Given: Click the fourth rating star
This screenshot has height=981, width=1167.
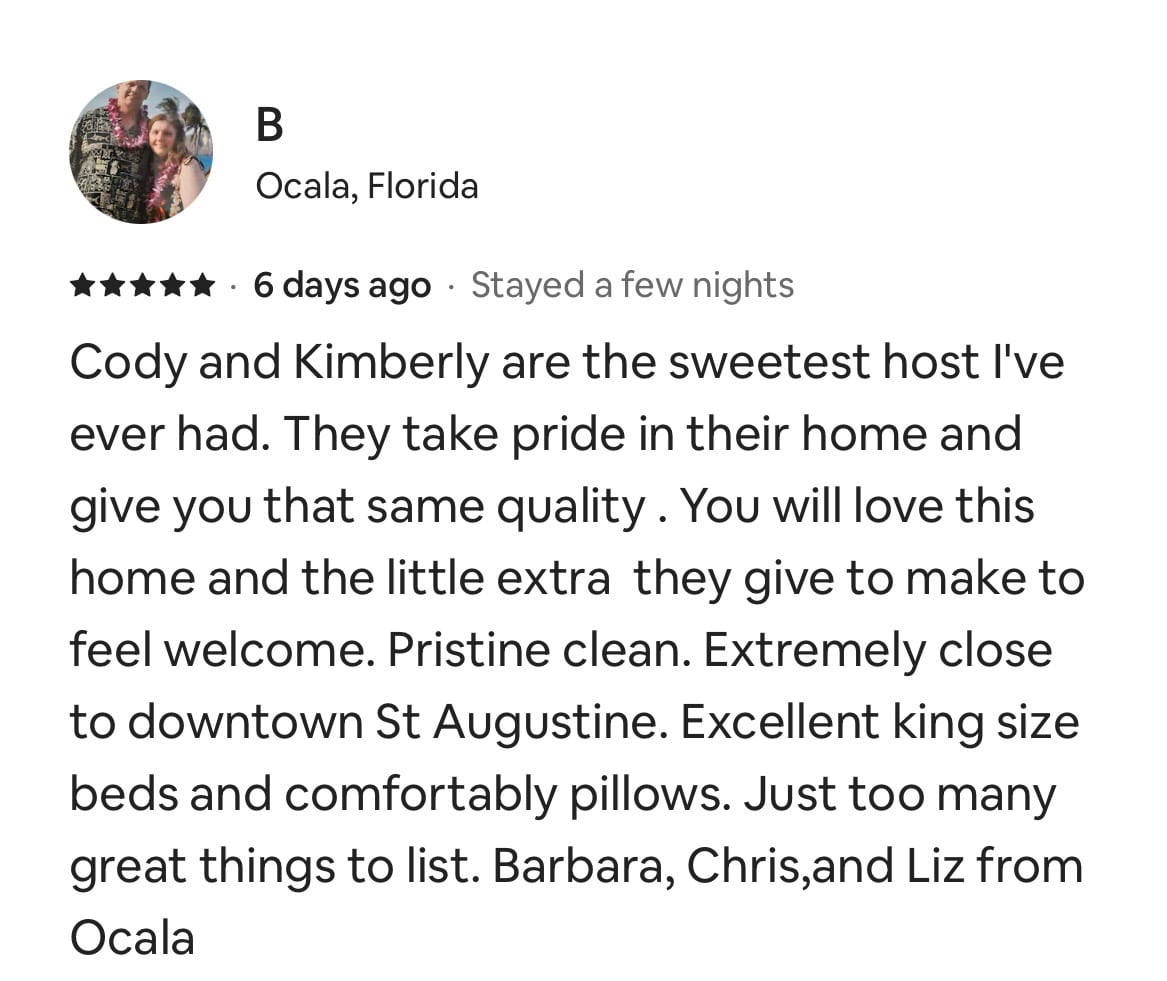Looking at the screenshot, I should (x=172, y=285).
